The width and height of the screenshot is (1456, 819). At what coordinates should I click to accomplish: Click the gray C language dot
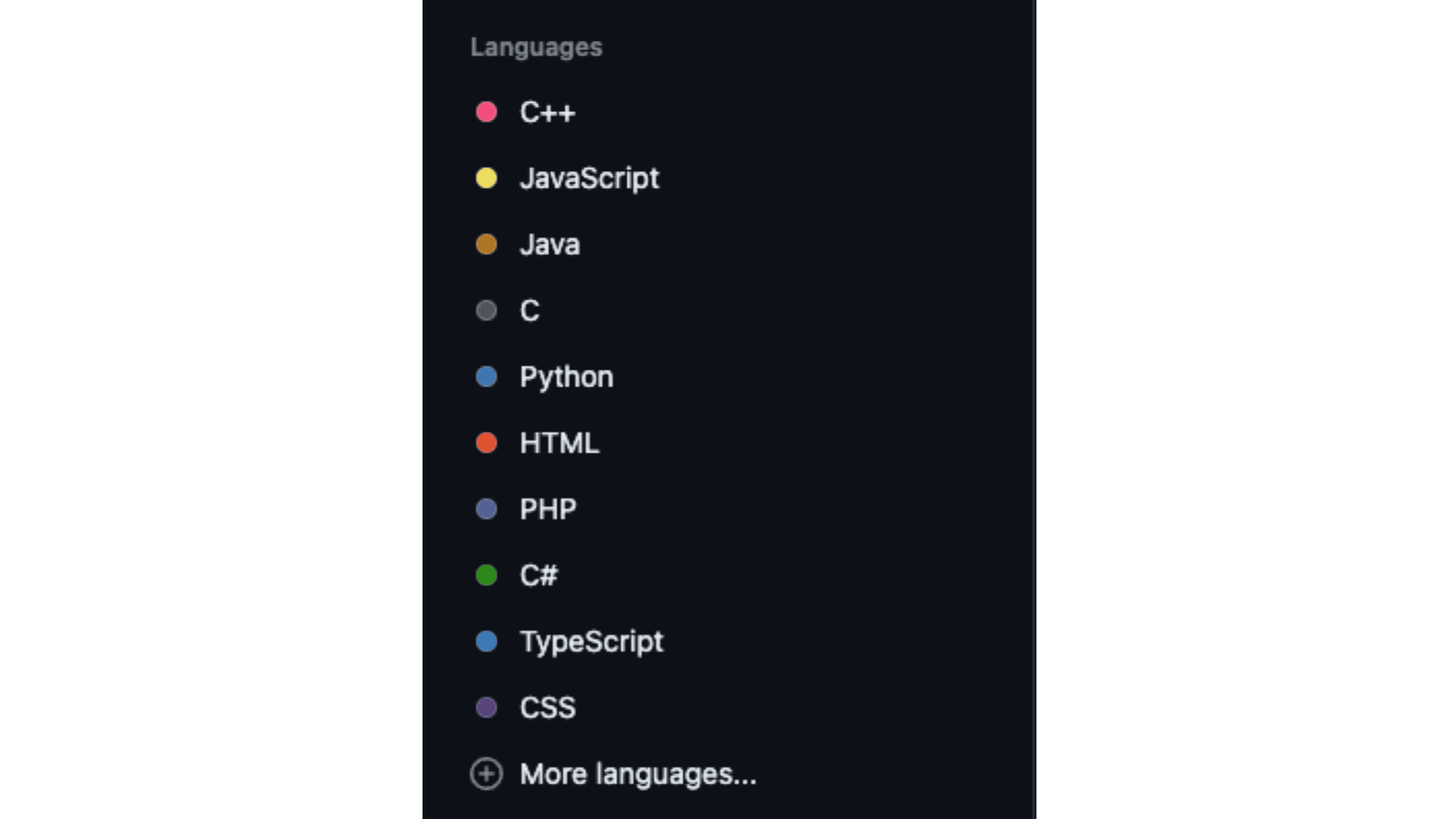click(487, 310)
